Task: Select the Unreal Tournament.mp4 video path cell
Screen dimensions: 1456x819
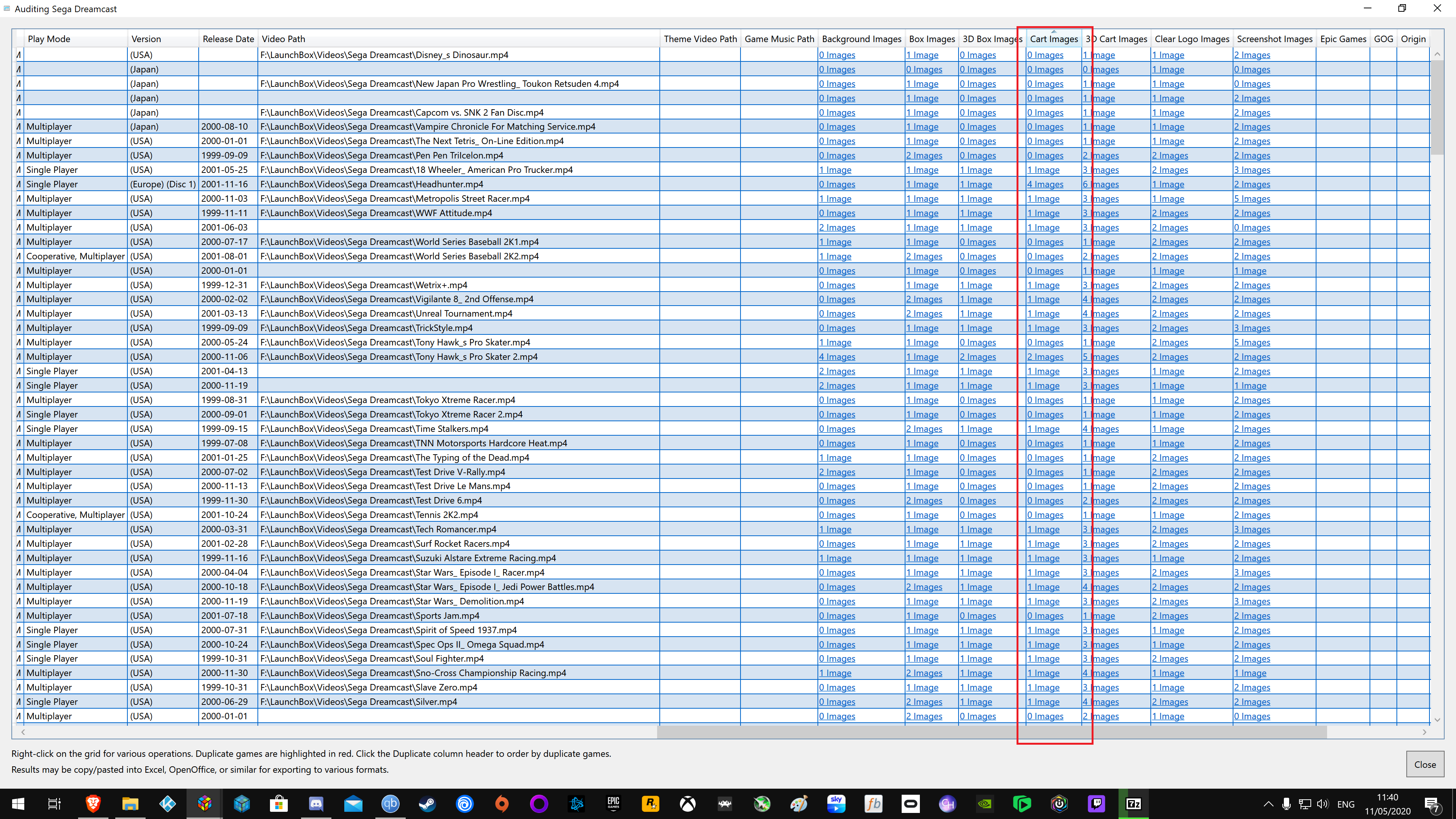Action: point(458,314)
